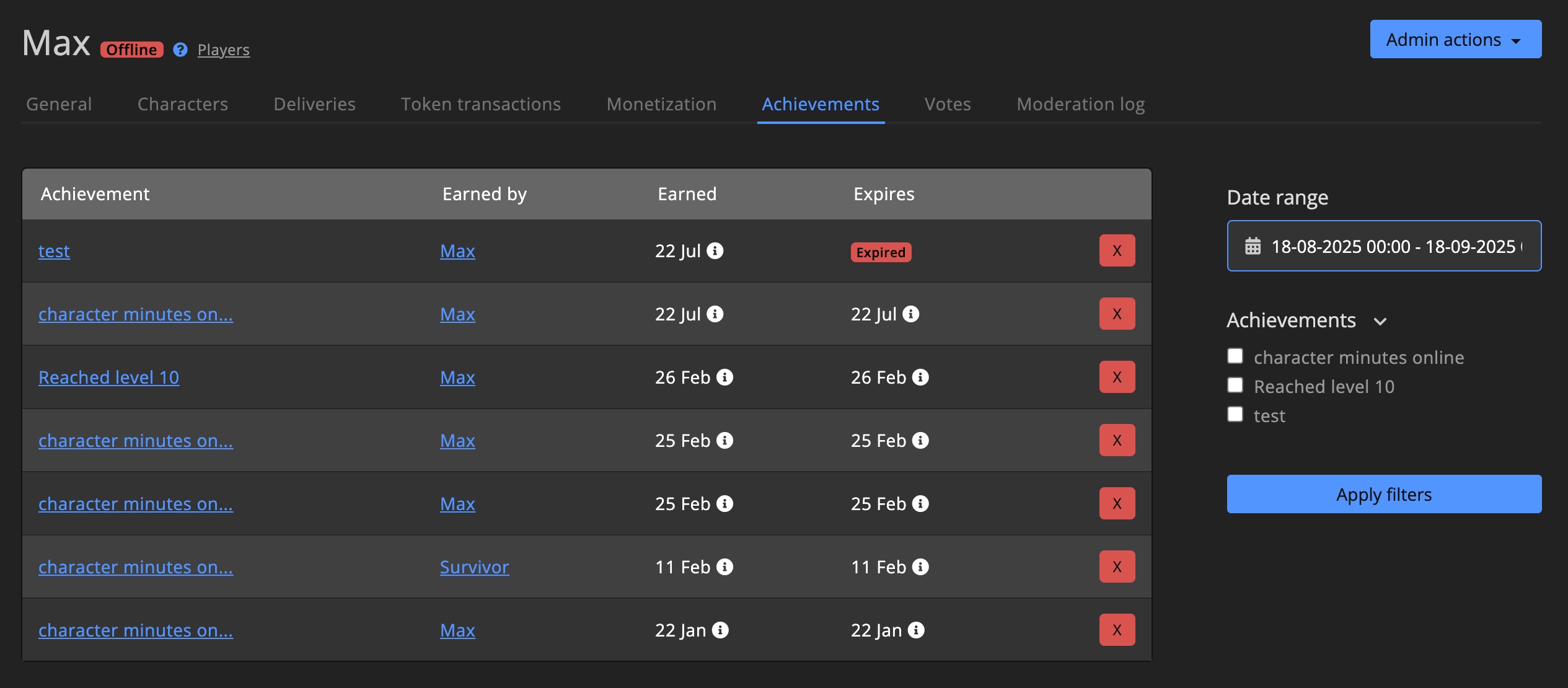
Task: Click the calendar icon in the date range picker
Action: coord(1253,246)
